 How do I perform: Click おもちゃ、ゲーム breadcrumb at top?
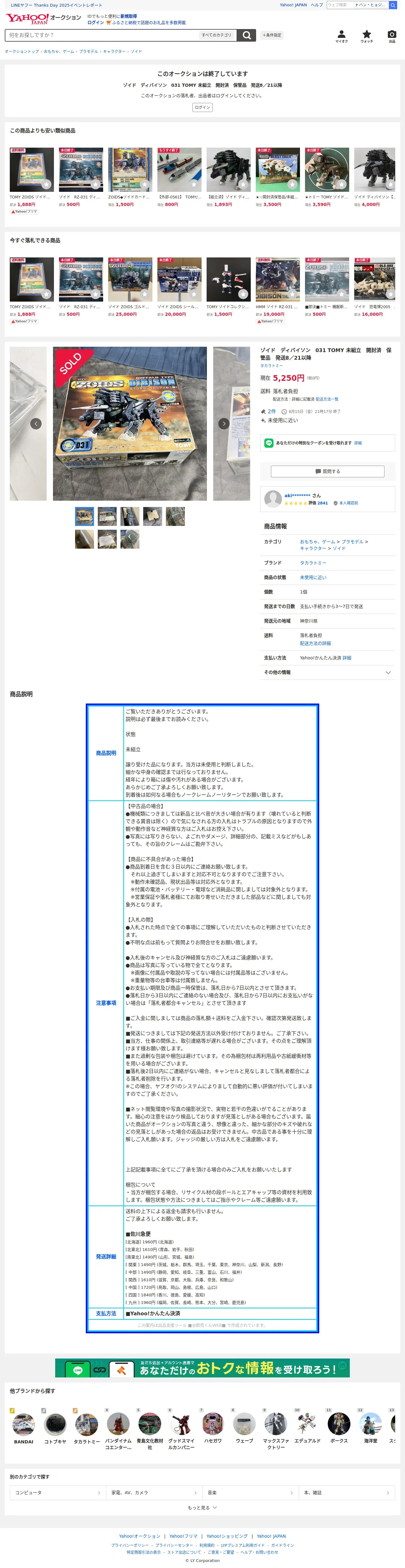click(59, 52)
